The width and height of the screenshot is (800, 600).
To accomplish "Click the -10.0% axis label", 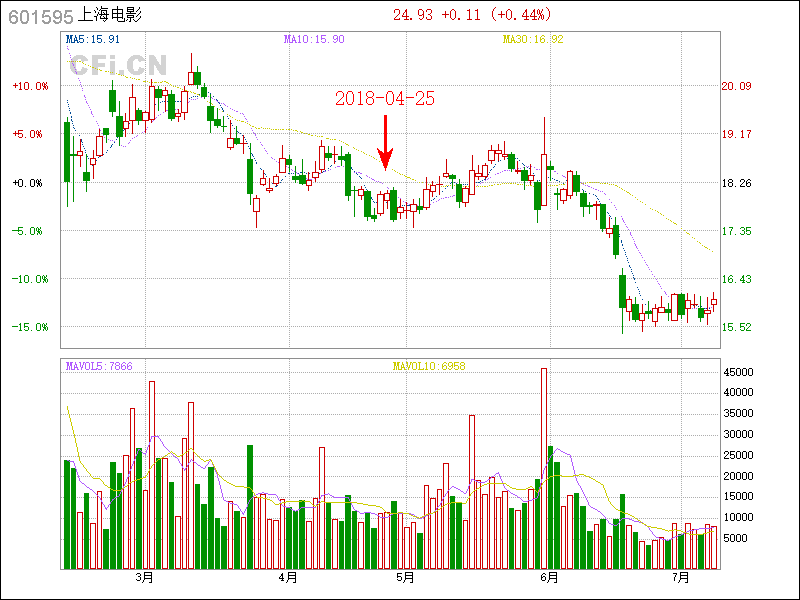I will point(31,279).
